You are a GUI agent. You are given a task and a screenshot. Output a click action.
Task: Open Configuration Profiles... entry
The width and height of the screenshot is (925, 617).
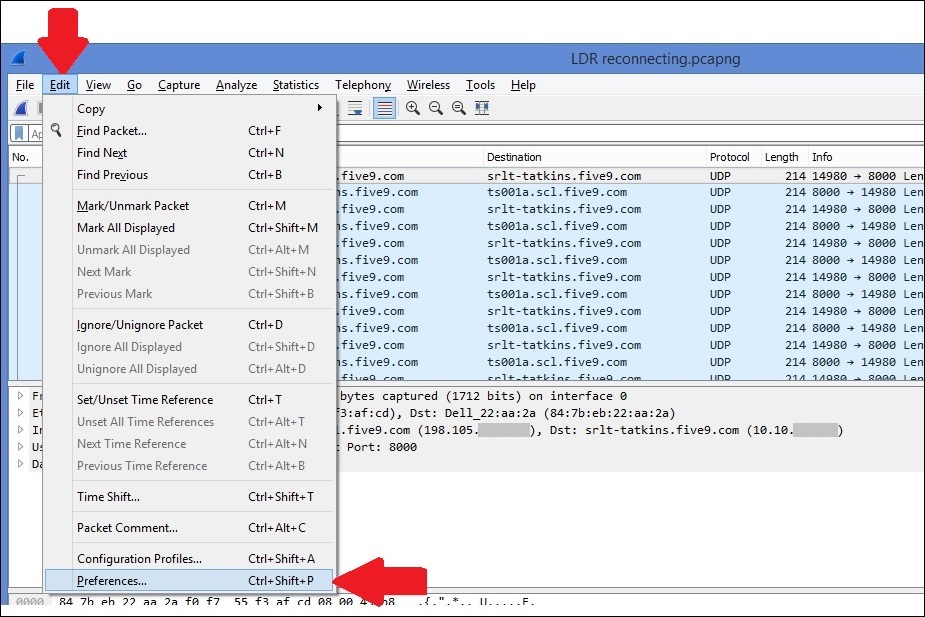point(189,559)
